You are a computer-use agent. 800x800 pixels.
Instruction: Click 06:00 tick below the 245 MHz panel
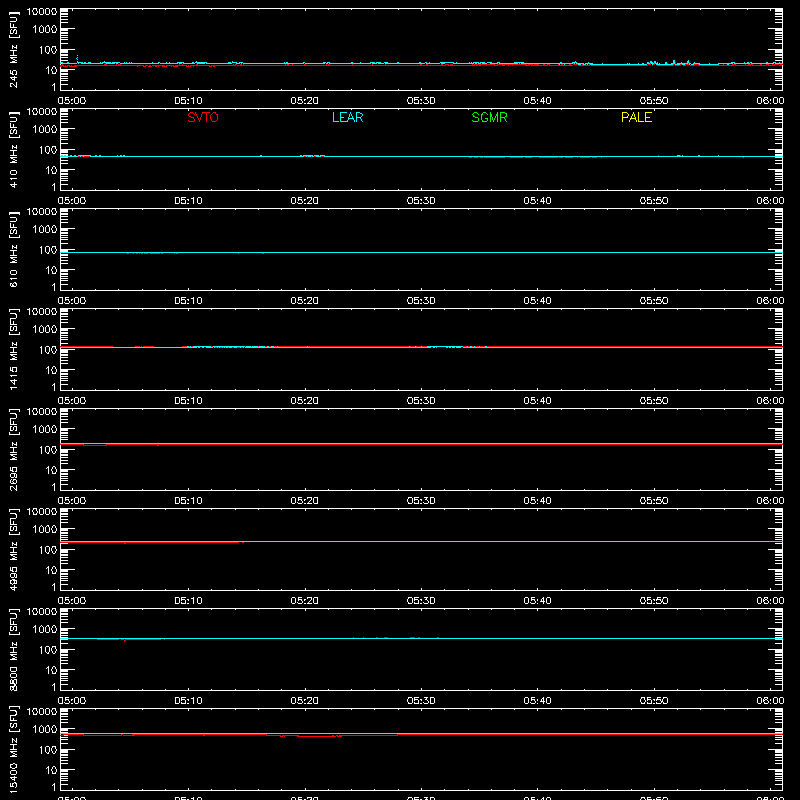coord(770,101)
